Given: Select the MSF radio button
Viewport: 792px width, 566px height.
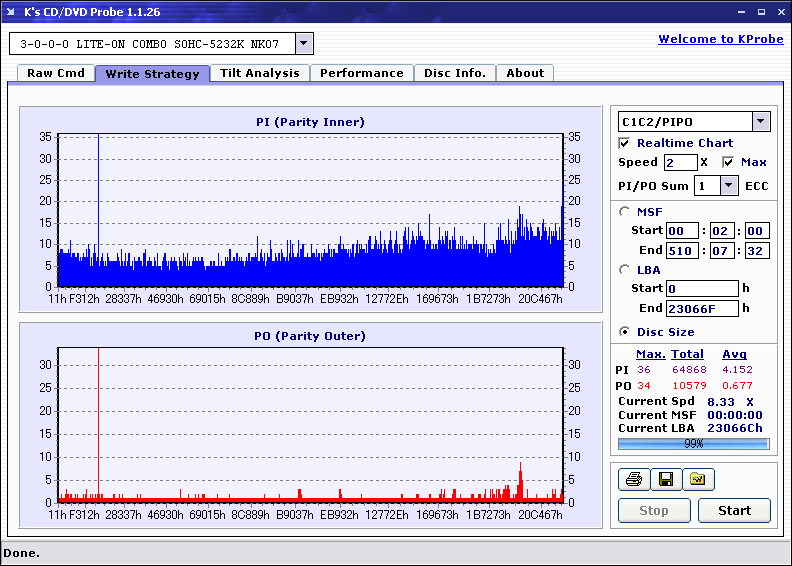Looking at the screenshot, I should (x=625, y=211).
